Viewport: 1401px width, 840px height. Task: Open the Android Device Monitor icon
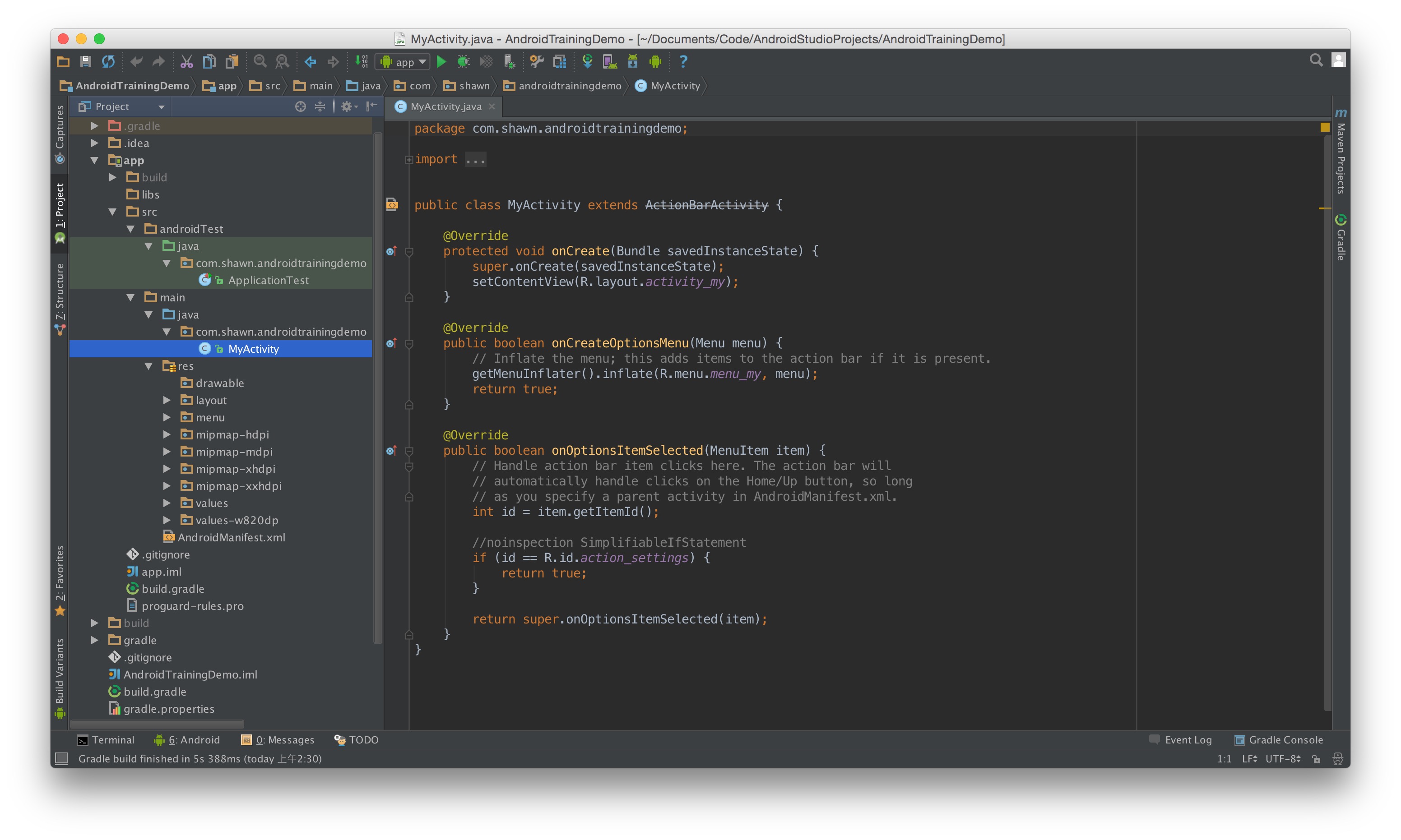655,62
